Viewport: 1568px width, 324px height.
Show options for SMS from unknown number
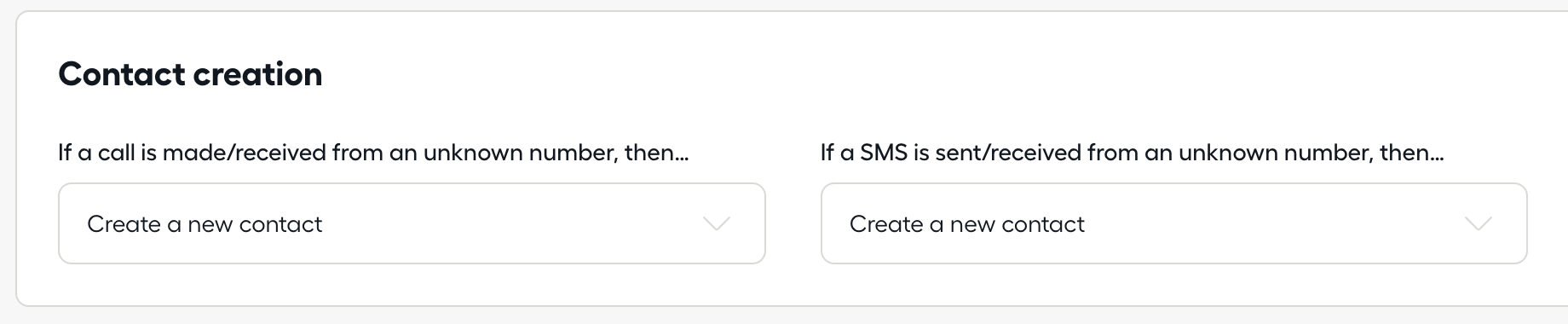[1173, 223]
